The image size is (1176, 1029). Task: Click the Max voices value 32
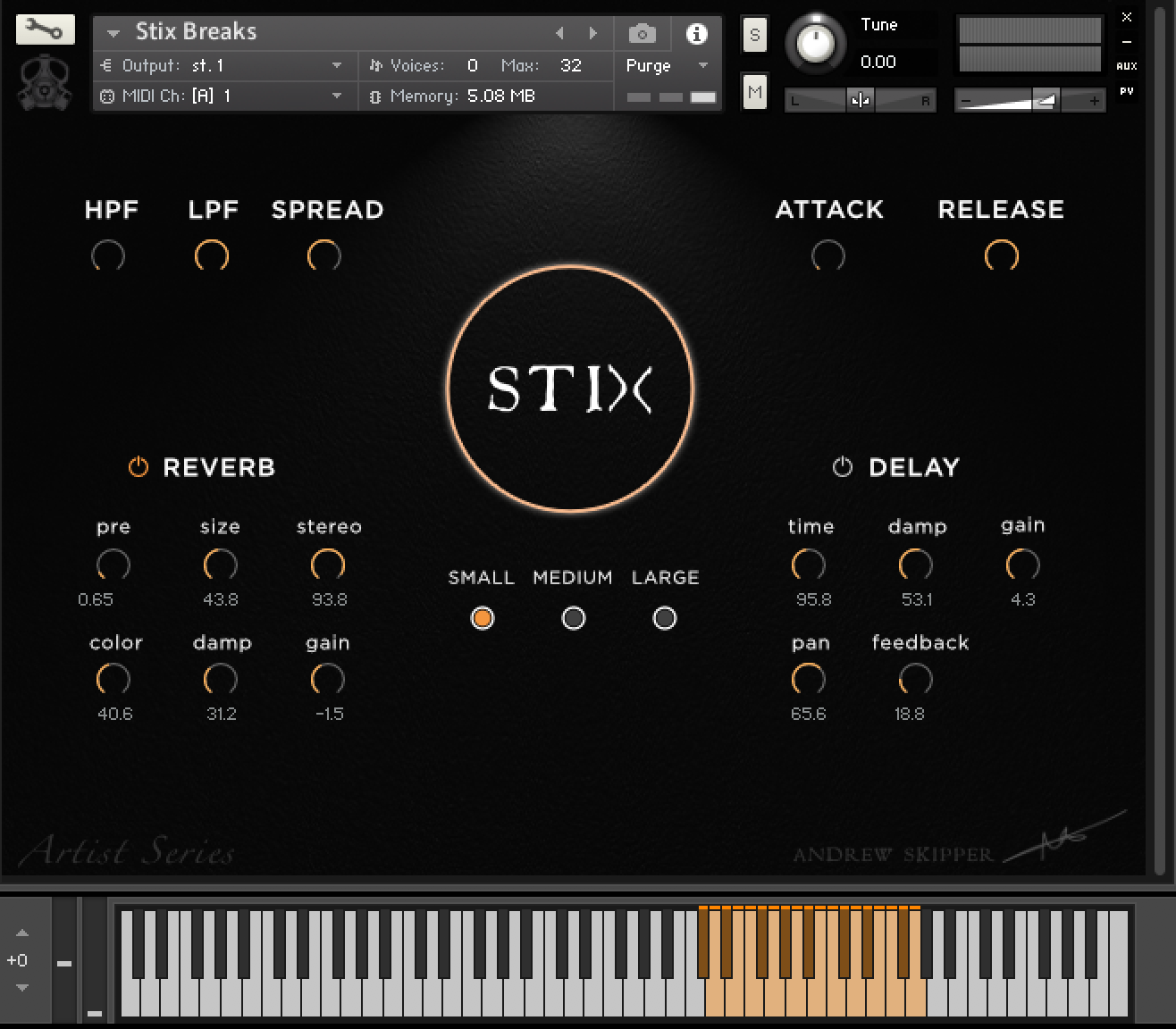(x=571, y=65)
